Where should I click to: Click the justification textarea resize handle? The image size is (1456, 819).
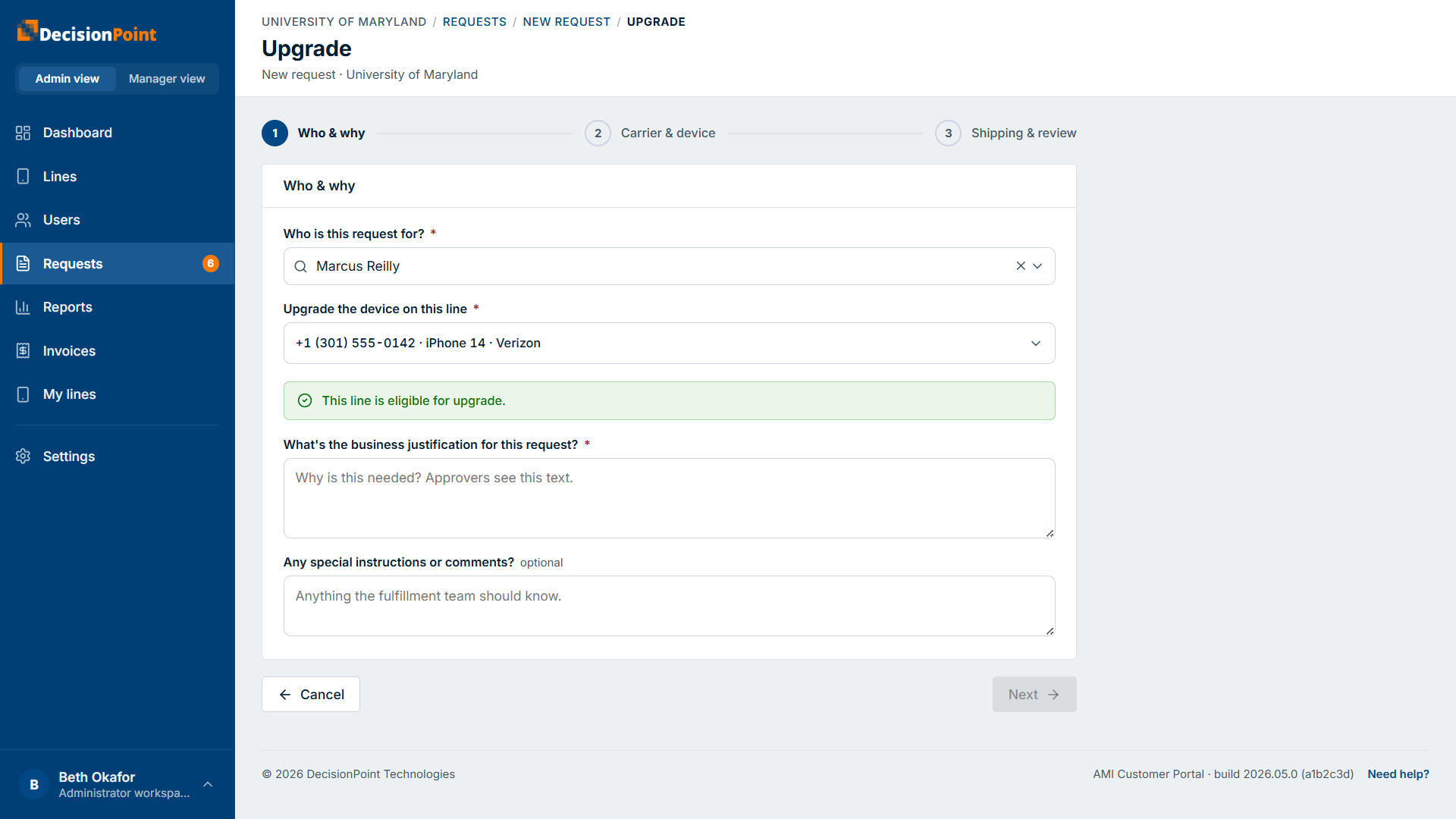1050,533
